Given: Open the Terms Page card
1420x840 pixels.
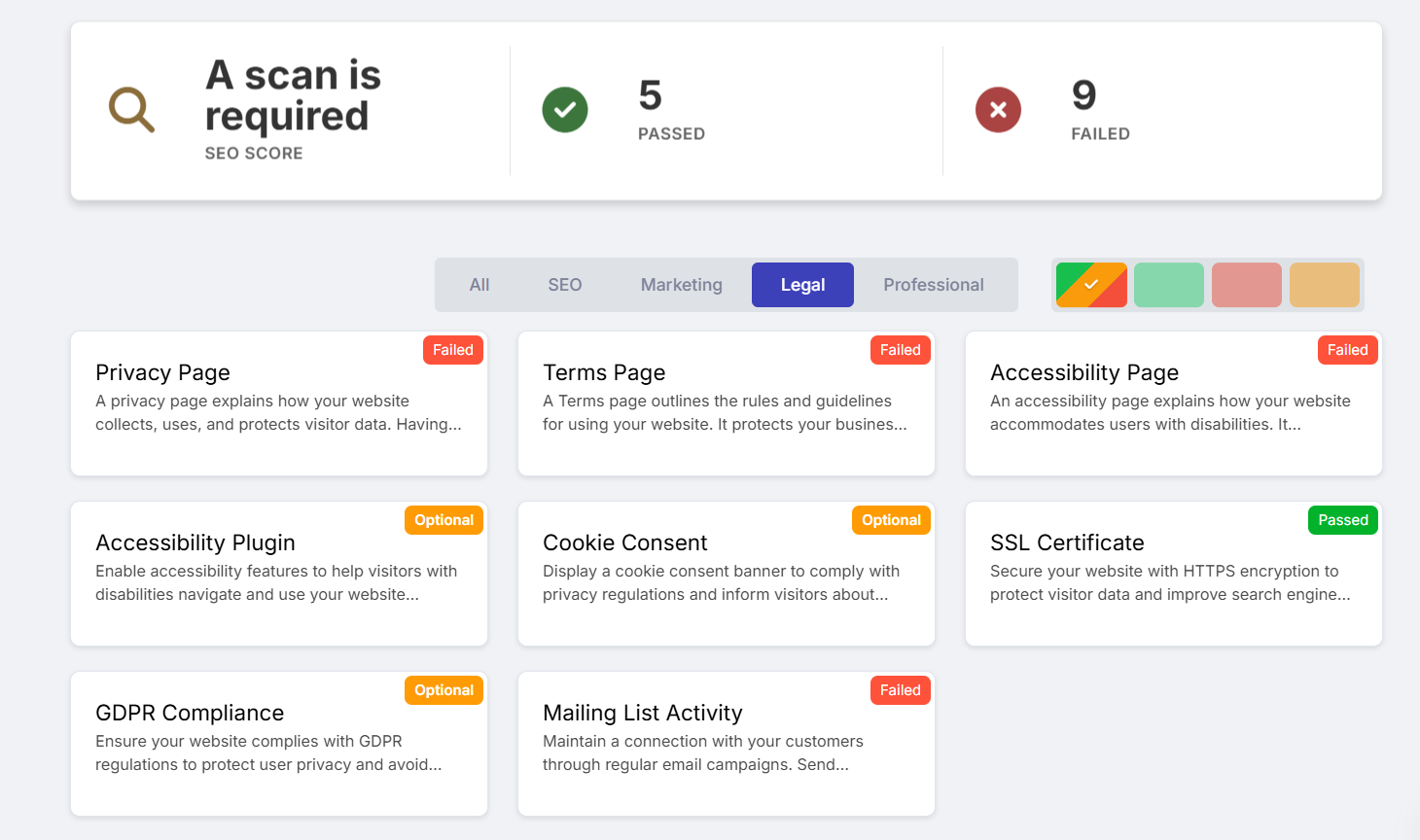Looking at the screenshot, I should coord(727,403).
